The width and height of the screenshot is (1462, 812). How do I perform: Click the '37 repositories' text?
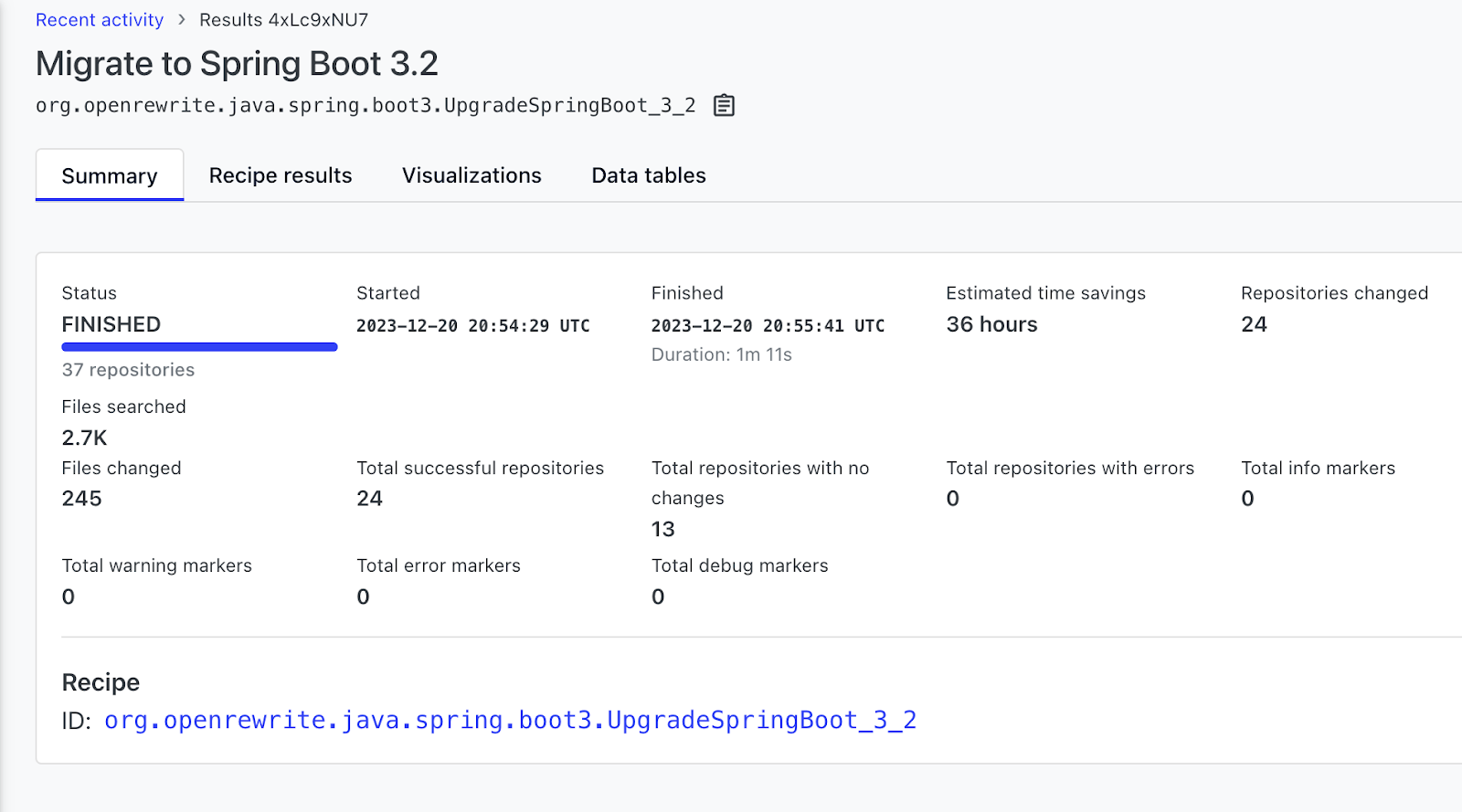(x=128, y=370)
